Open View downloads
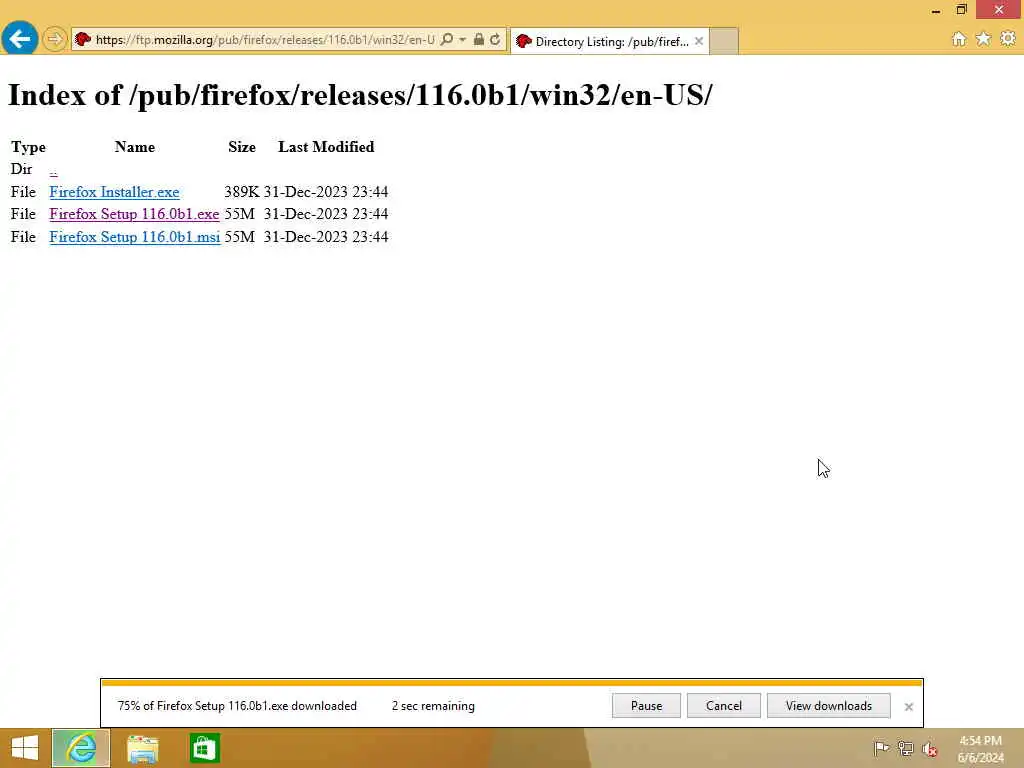Image resolution: width=1024 pixels, height=768 pixels. 829,706
